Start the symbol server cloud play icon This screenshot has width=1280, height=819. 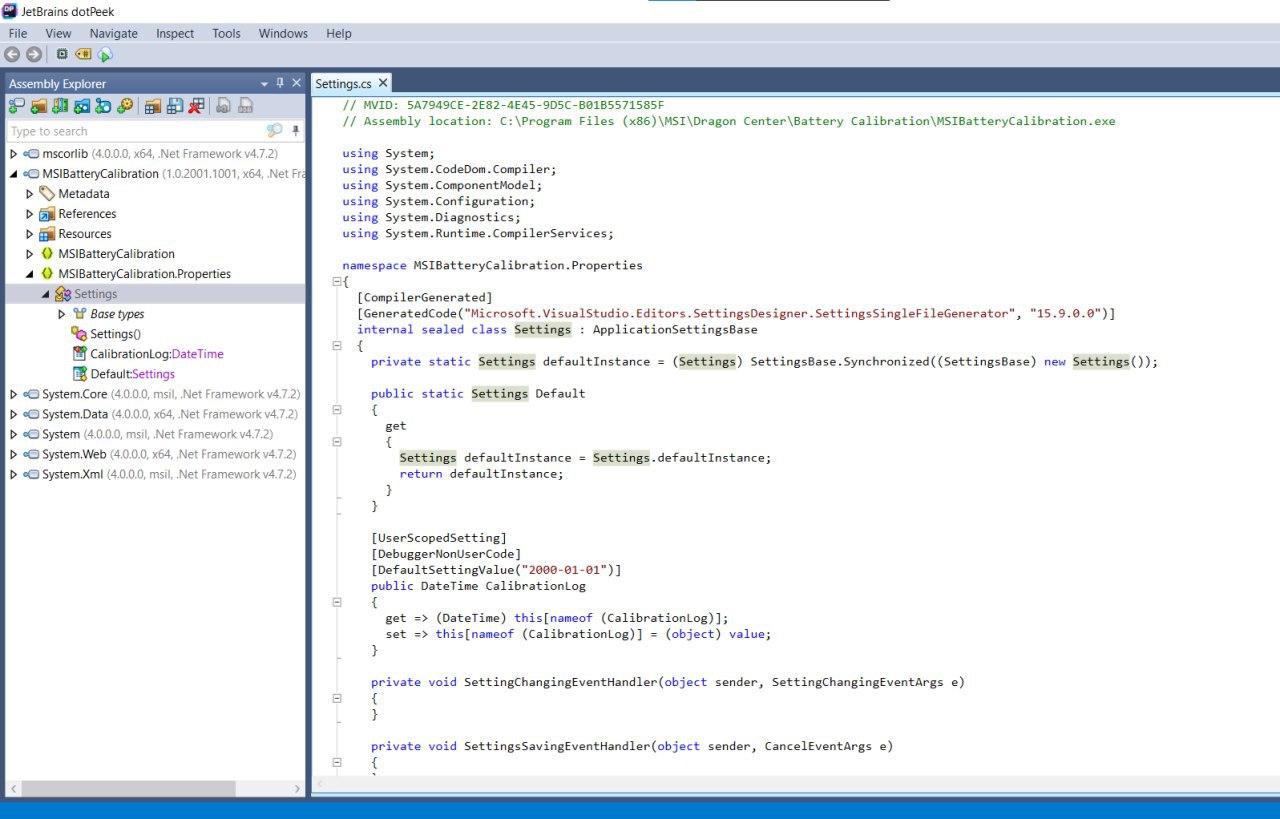[105, 55]
